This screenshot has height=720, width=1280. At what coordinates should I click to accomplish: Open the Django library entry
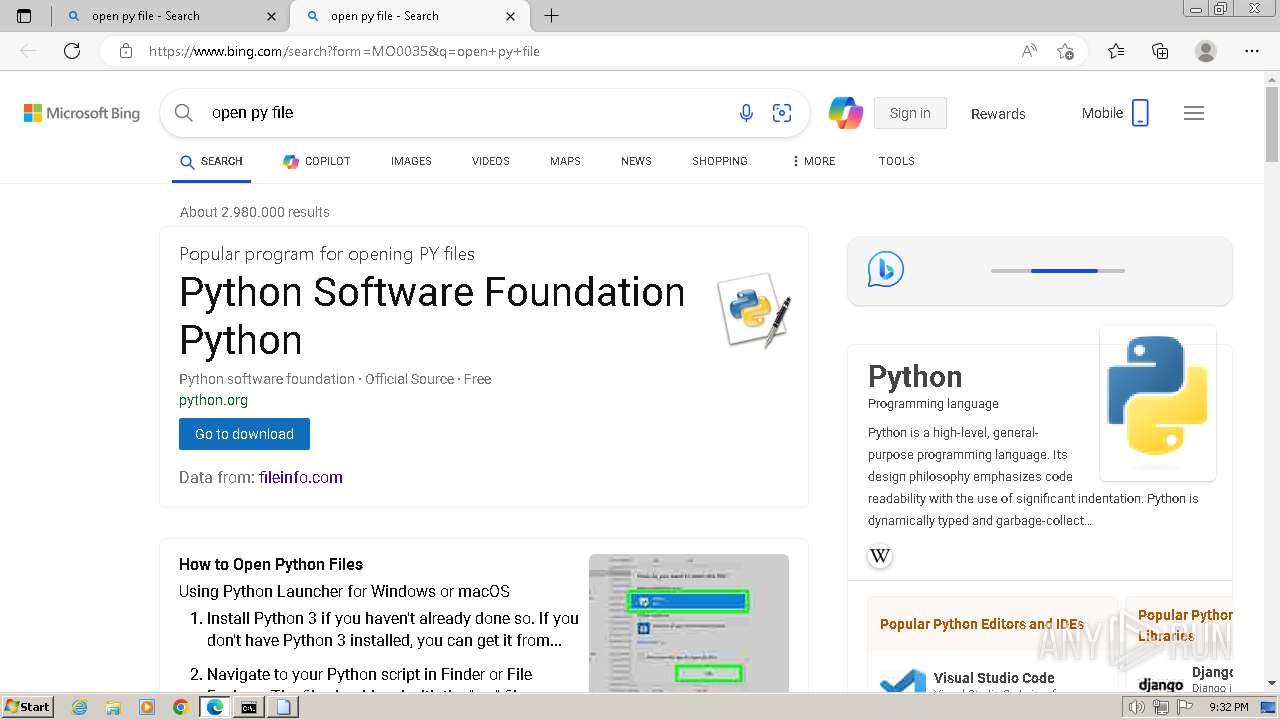click(x=1186, y=679)
